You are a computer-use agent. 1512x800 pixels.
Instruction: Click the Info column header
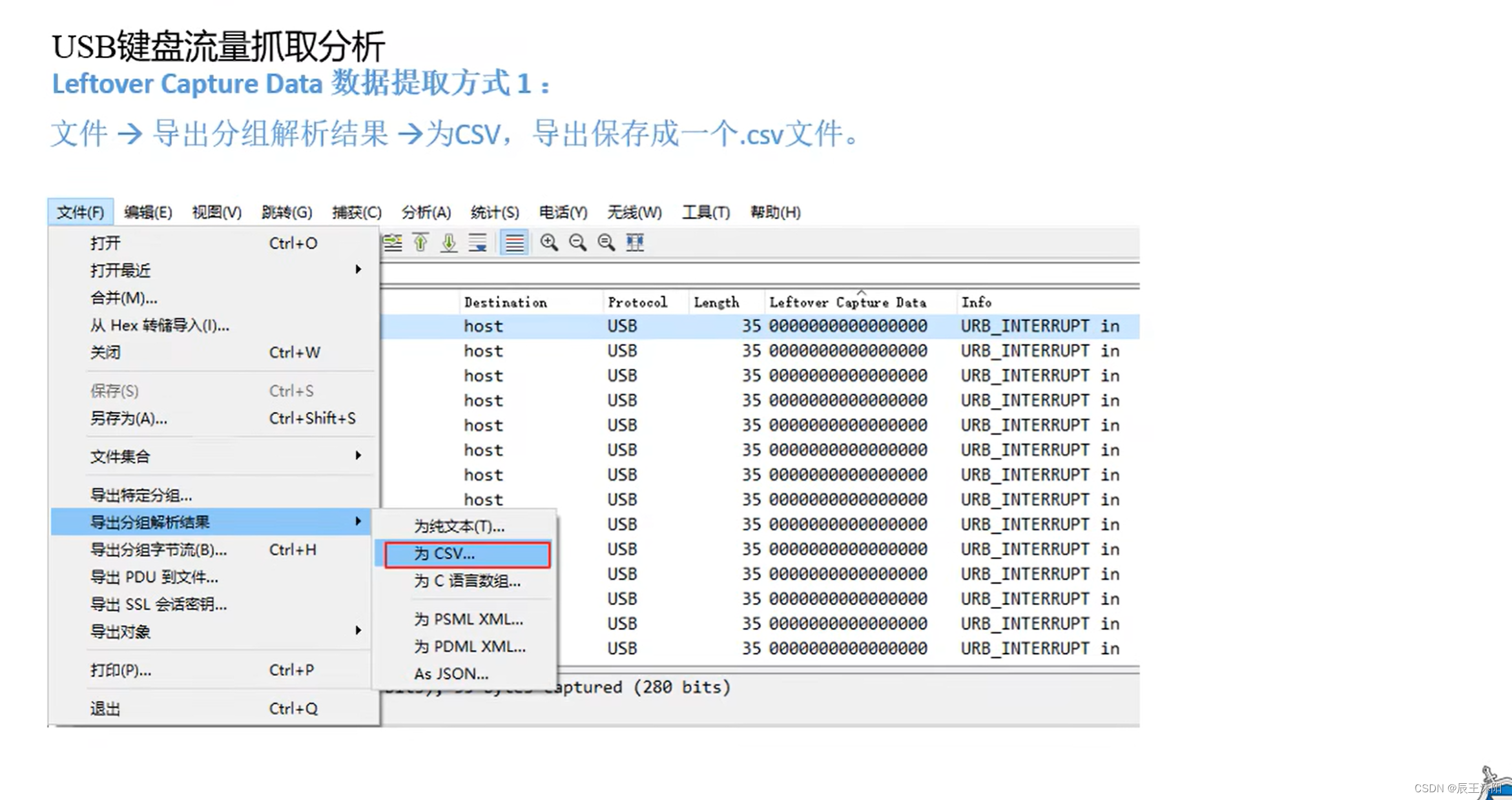[x=1048, y=302]
